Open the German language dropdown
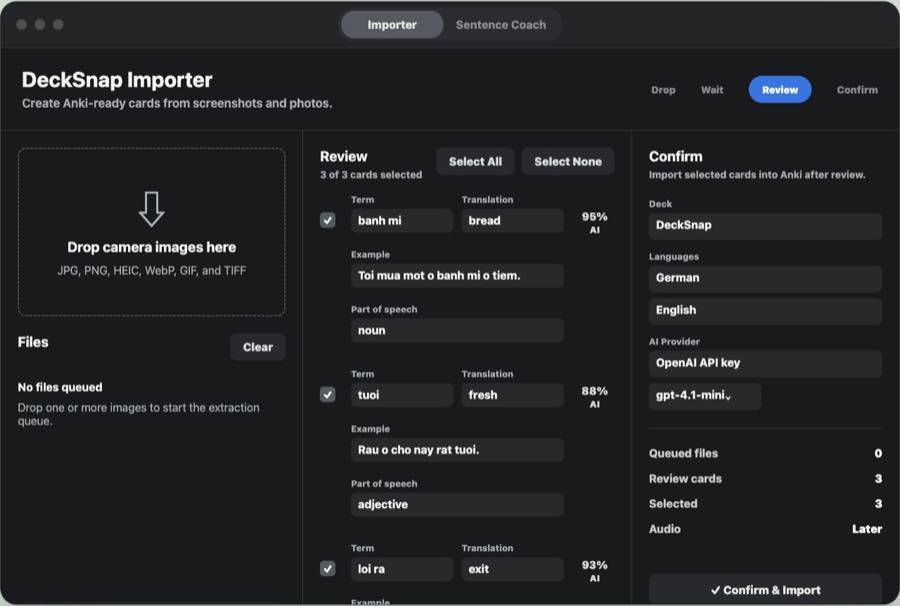900x606 pixels. click(765, 278)
